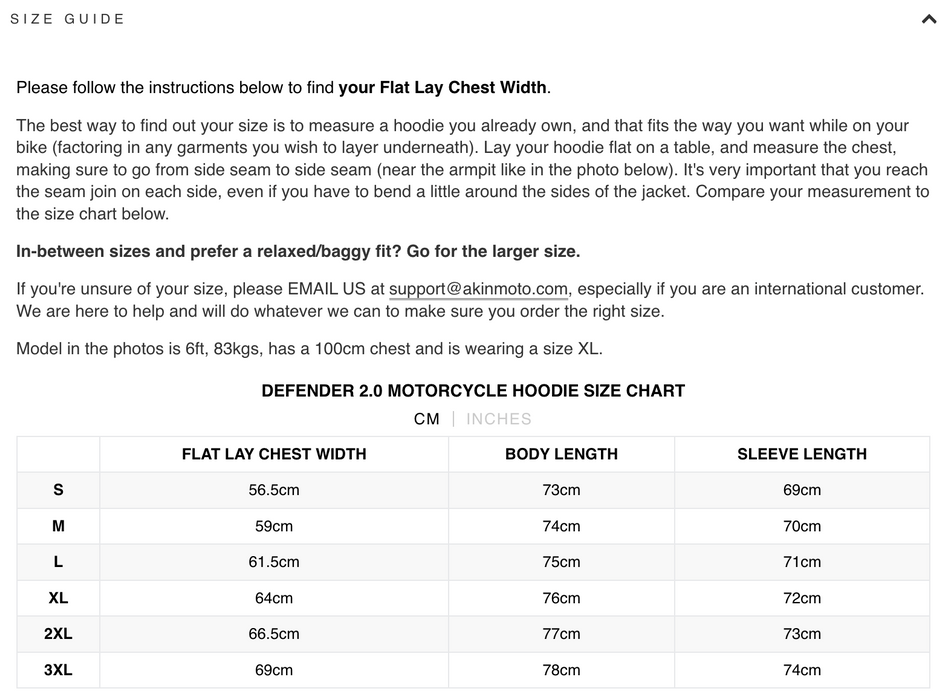Click the FLAT LAY CHEST WIDTH column header

274,454
